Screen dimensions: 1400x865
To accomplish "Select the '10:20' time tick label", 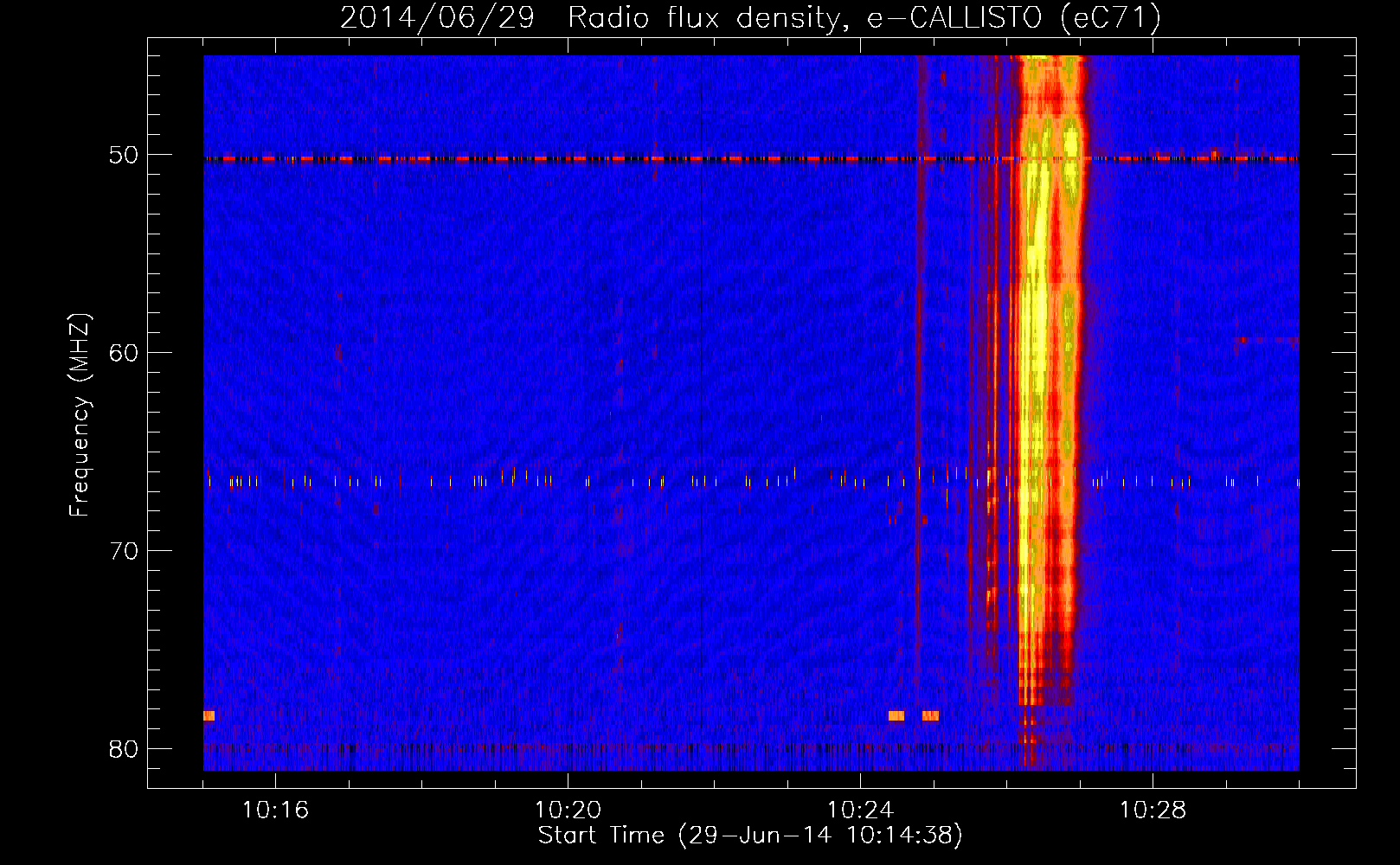I will 568,810.
